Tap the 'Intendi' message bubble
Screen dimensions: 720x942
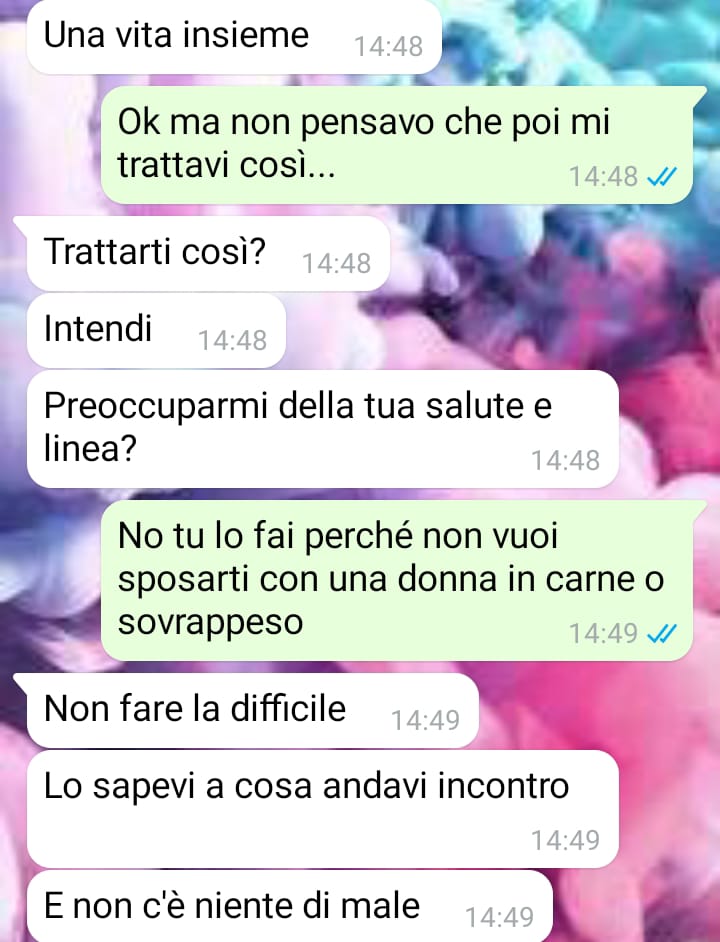point(156,330)
